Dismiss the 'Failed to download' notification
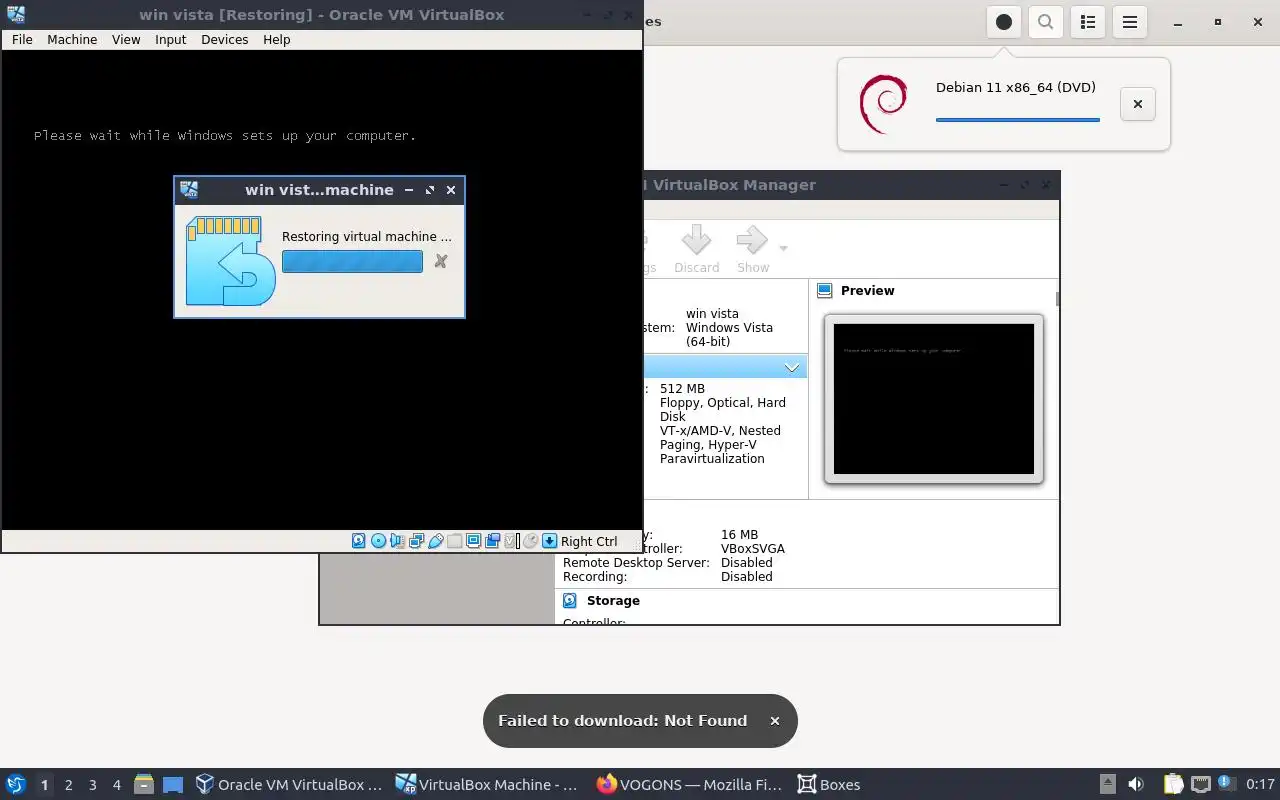1280x800 pixels. tap(774, 721)
